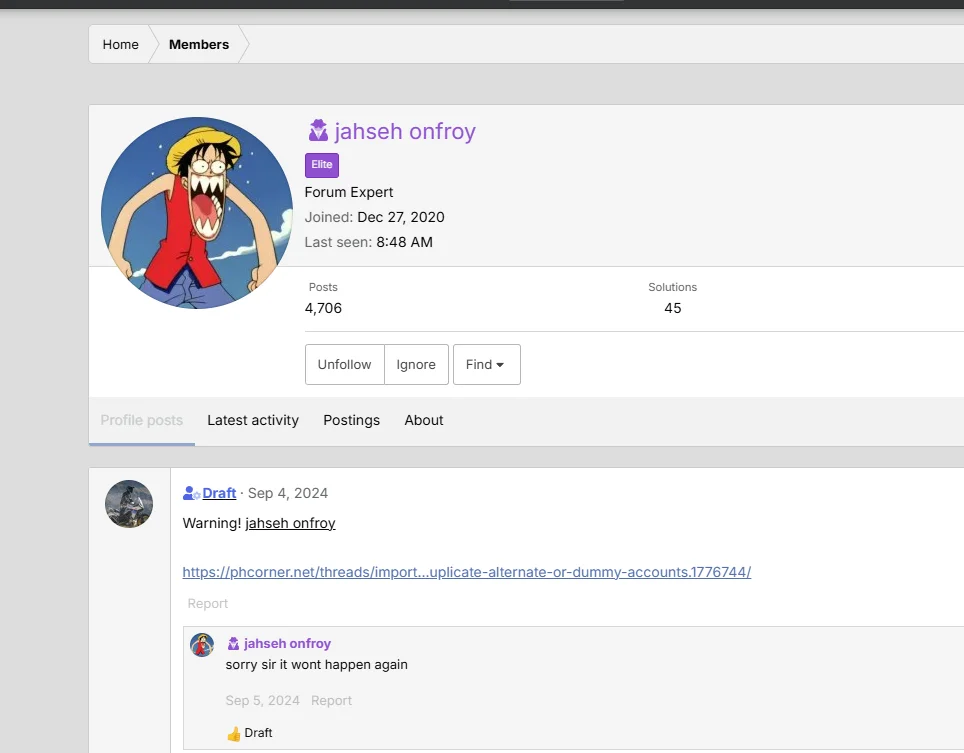The height and width of the screenshot is (753, 964).
Task: Expand the Find dropdown
Action: pos(486,365)
